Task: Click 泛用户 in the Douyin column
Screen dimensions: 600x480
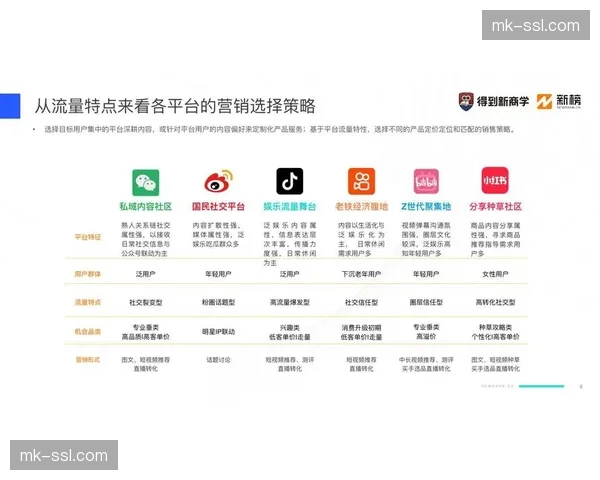Action: (290, 274)
